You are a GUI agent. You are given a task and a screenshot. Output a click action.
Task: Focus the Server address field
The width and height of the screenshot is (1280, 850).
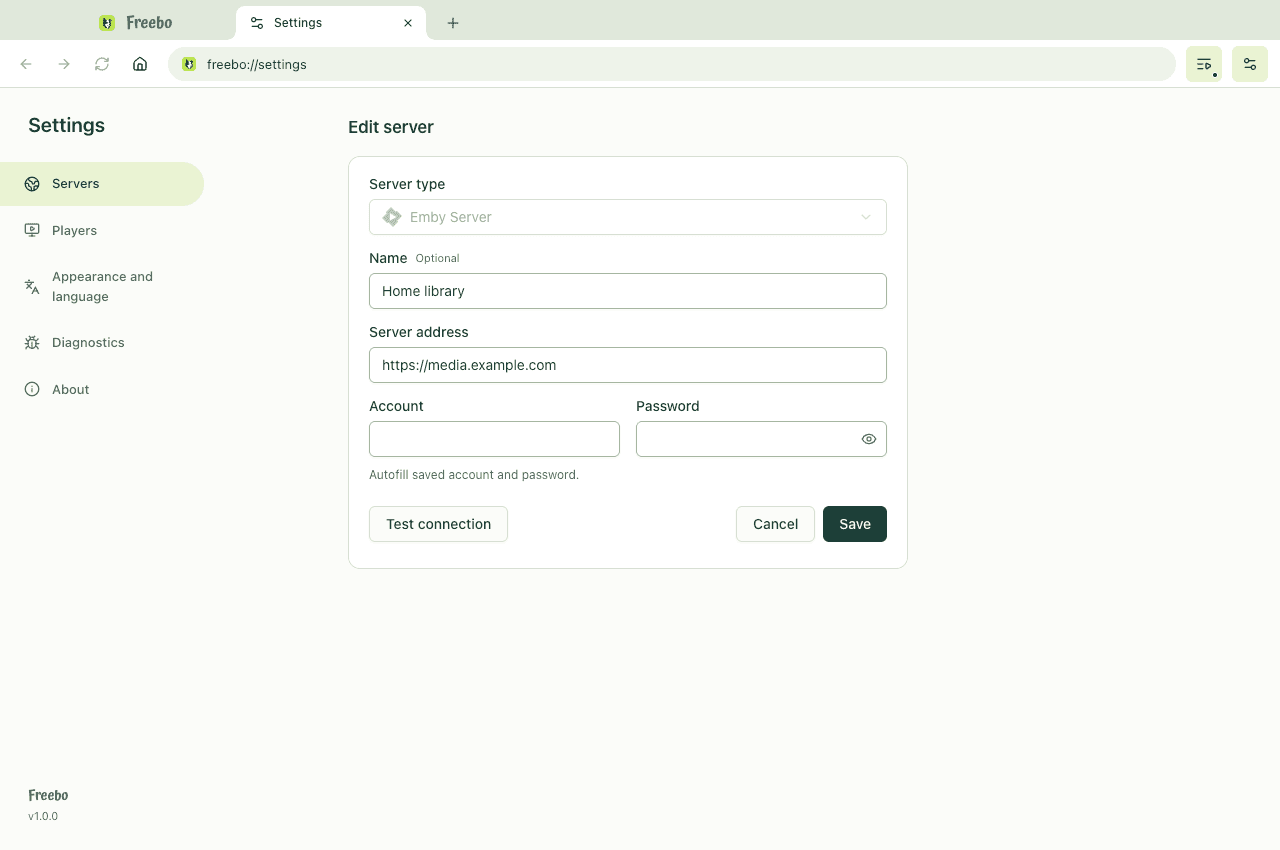click(x=628, y=365)
